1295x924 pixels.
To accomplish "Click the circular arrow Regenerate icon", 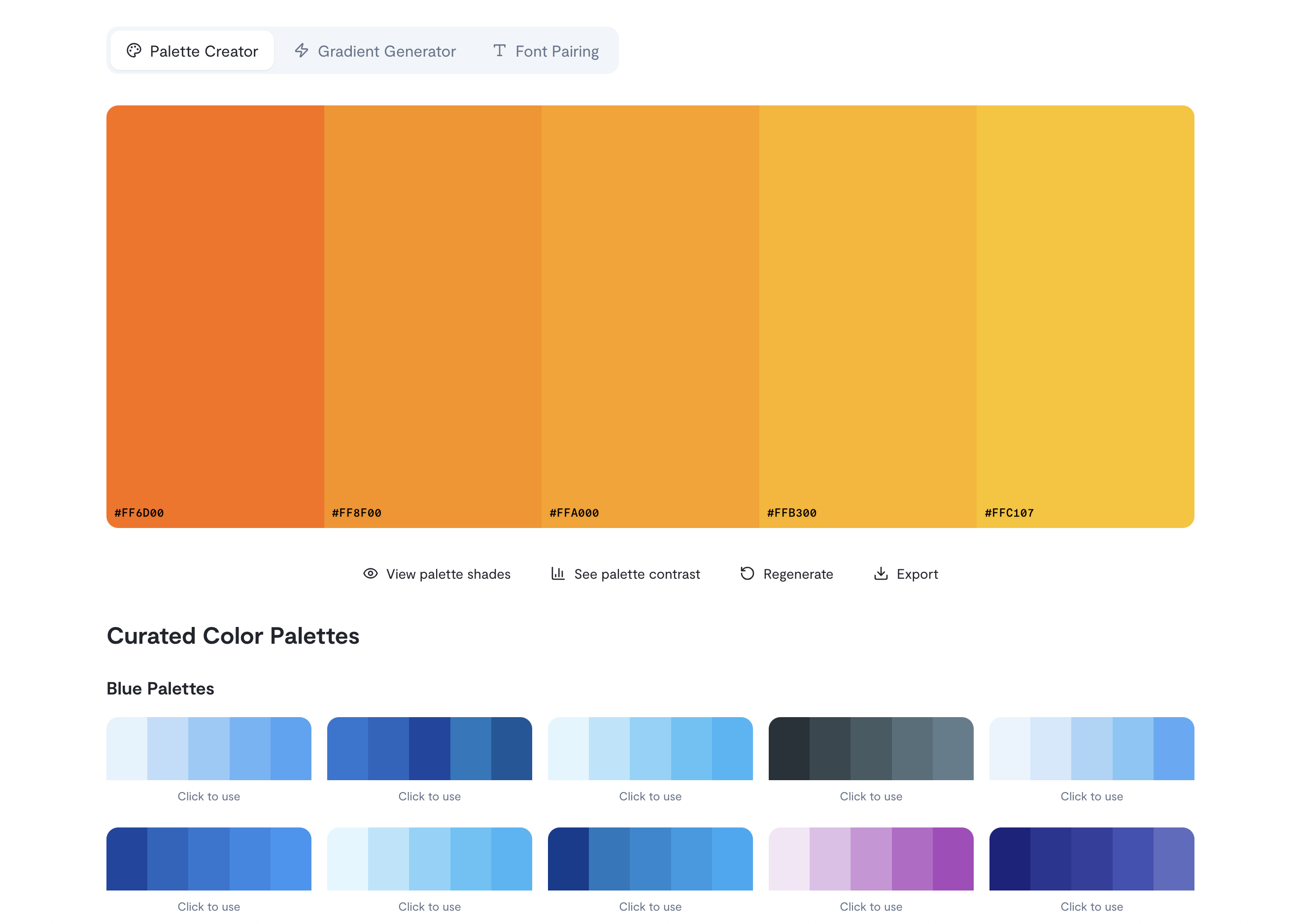I will [x=748, y=573].
